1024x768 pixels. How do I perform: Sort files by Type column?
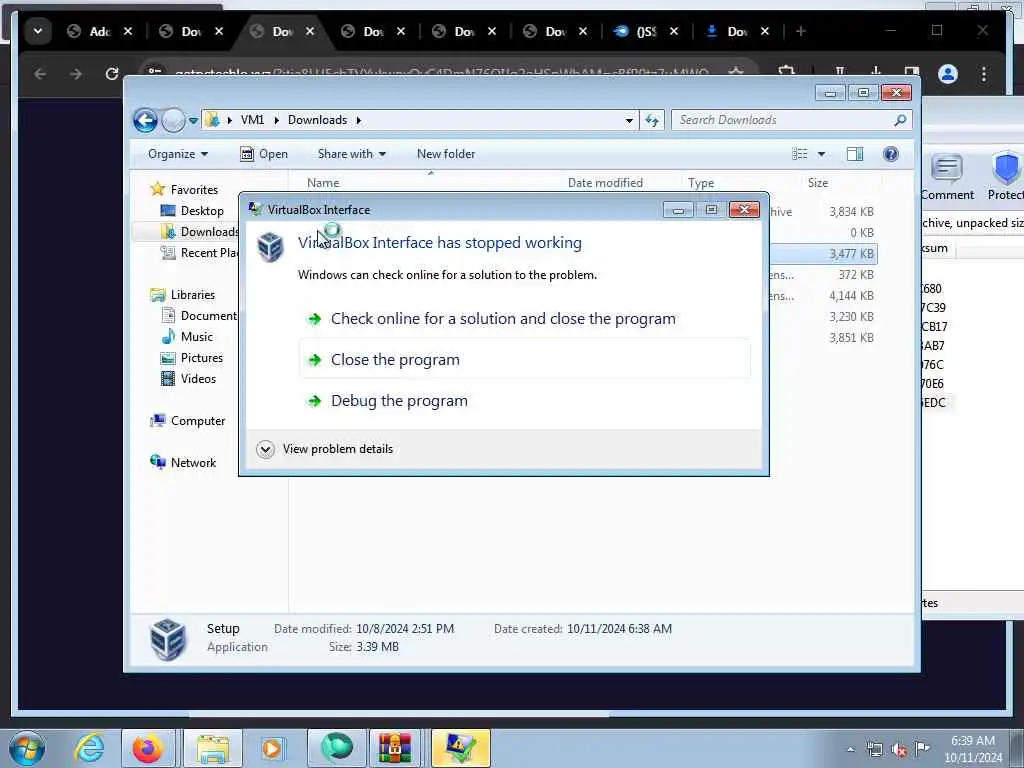point(701,183)
